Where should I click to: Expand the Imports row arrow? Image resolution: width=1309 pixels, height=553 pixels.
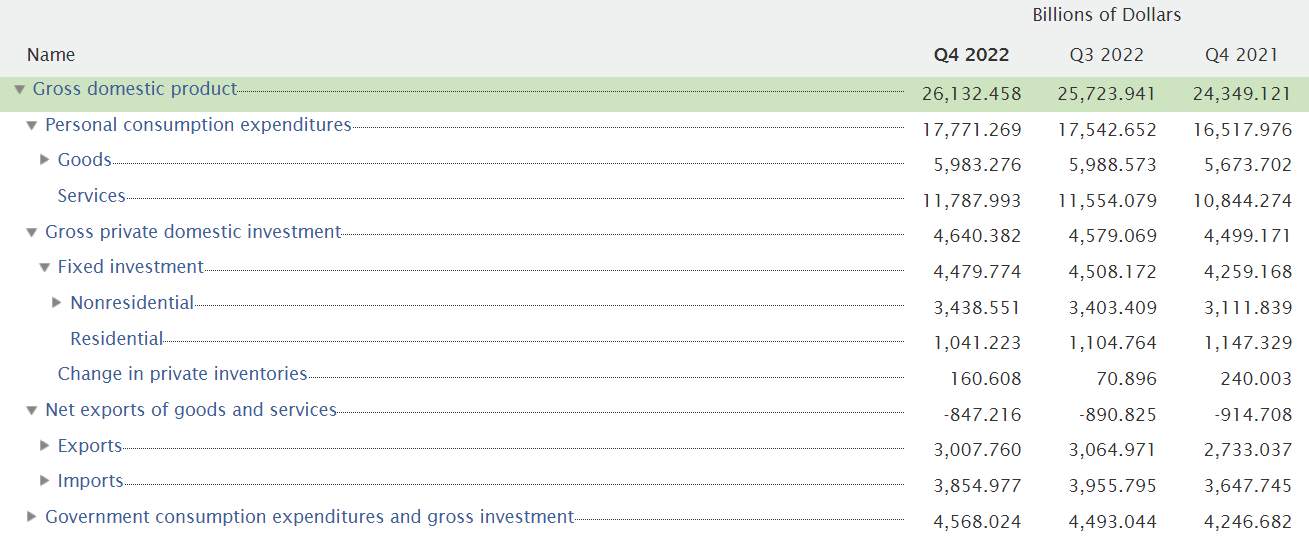pos(45,481)
